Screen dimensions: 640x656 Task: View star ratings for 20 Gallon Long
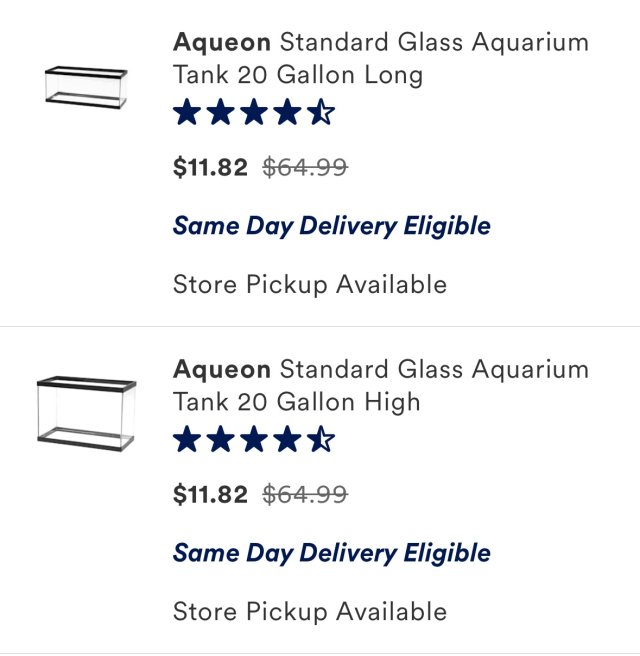254,112
